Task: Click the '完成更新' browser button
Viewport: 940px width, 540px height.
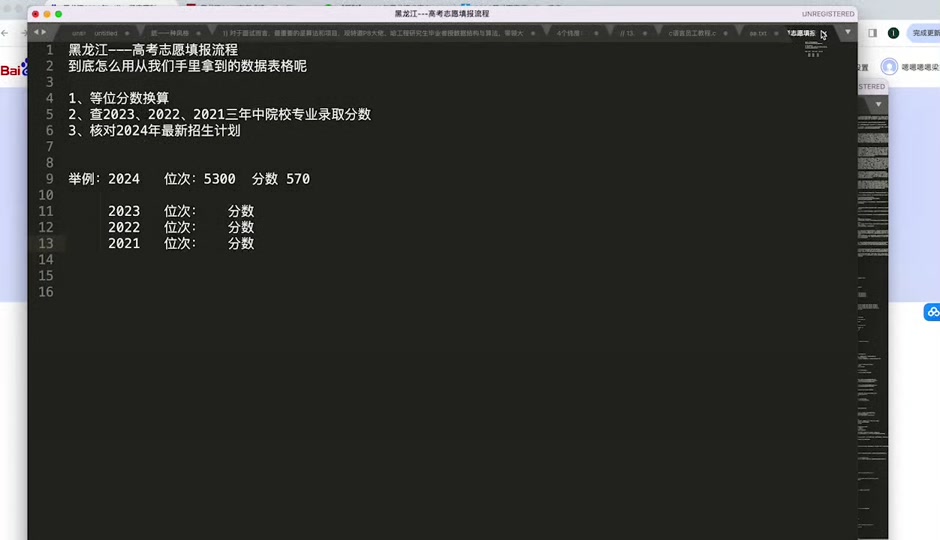Action: pyautogui.click(x=925, y=33)
